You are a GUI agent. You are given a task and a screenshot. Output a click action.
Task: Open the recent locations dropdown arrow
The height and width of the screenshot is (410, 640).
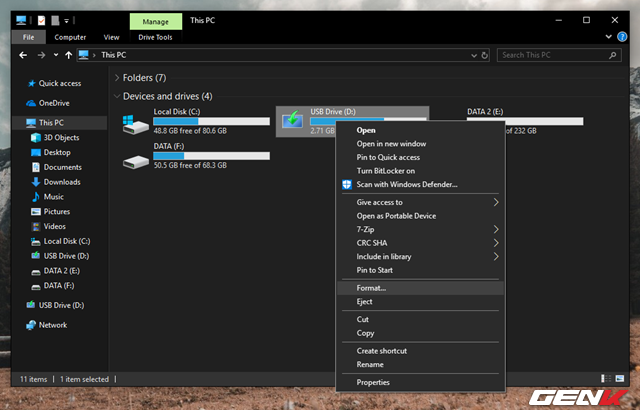pyautogui.click(x=56, y=55)
